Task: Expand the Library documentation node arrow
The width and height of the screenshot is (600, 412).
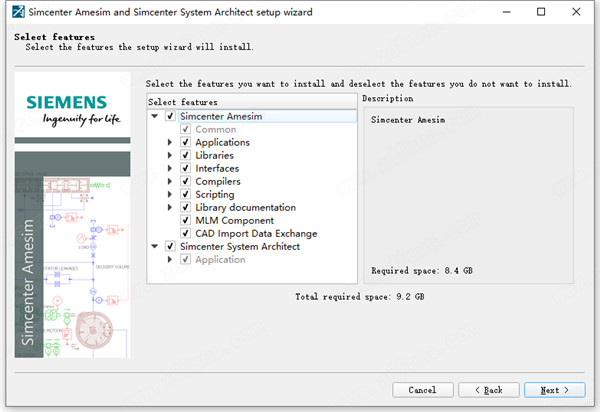Action: point(170,207)
